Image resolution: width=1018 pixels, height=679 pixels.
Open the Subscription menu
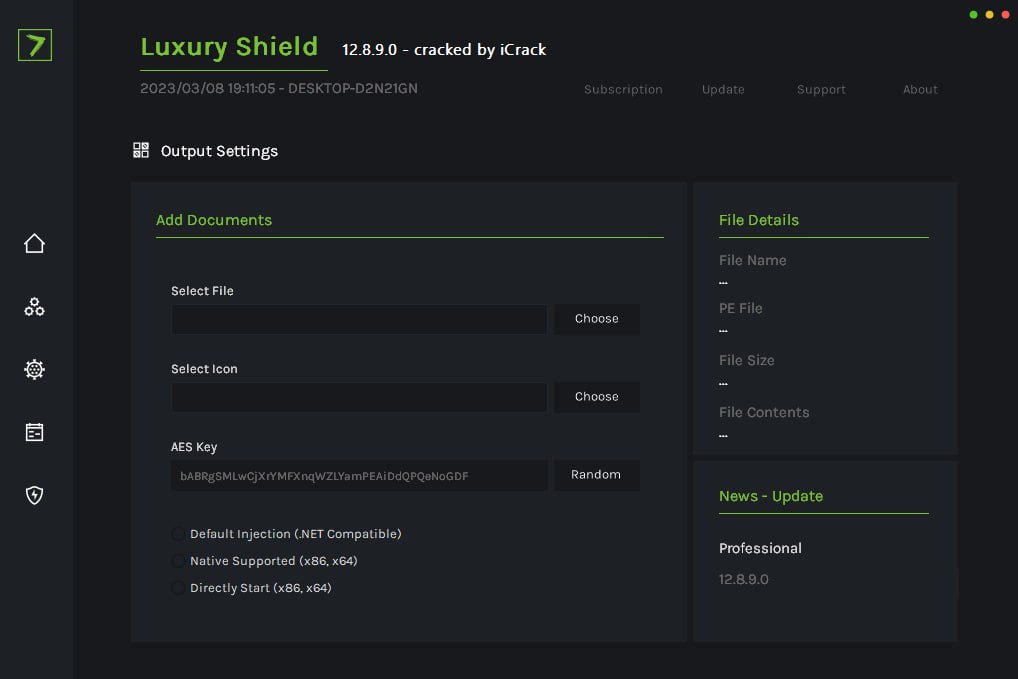(x=623, y=89)
